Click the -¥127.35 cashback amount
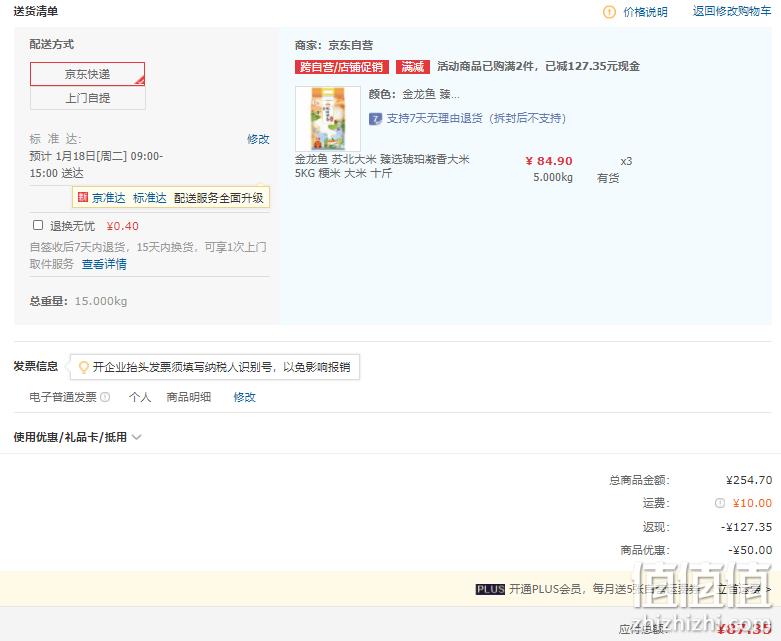 point(747,527)
